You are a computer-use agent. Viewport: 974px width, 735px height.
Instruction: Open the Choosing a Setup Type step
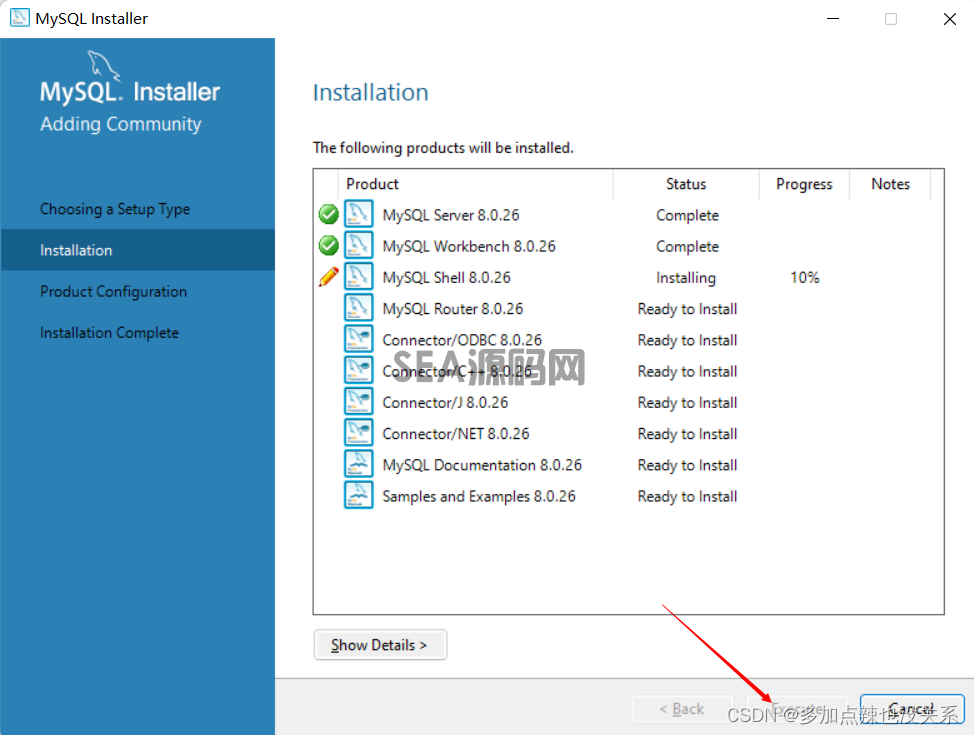pyautogui.click(x=115, y=209)
